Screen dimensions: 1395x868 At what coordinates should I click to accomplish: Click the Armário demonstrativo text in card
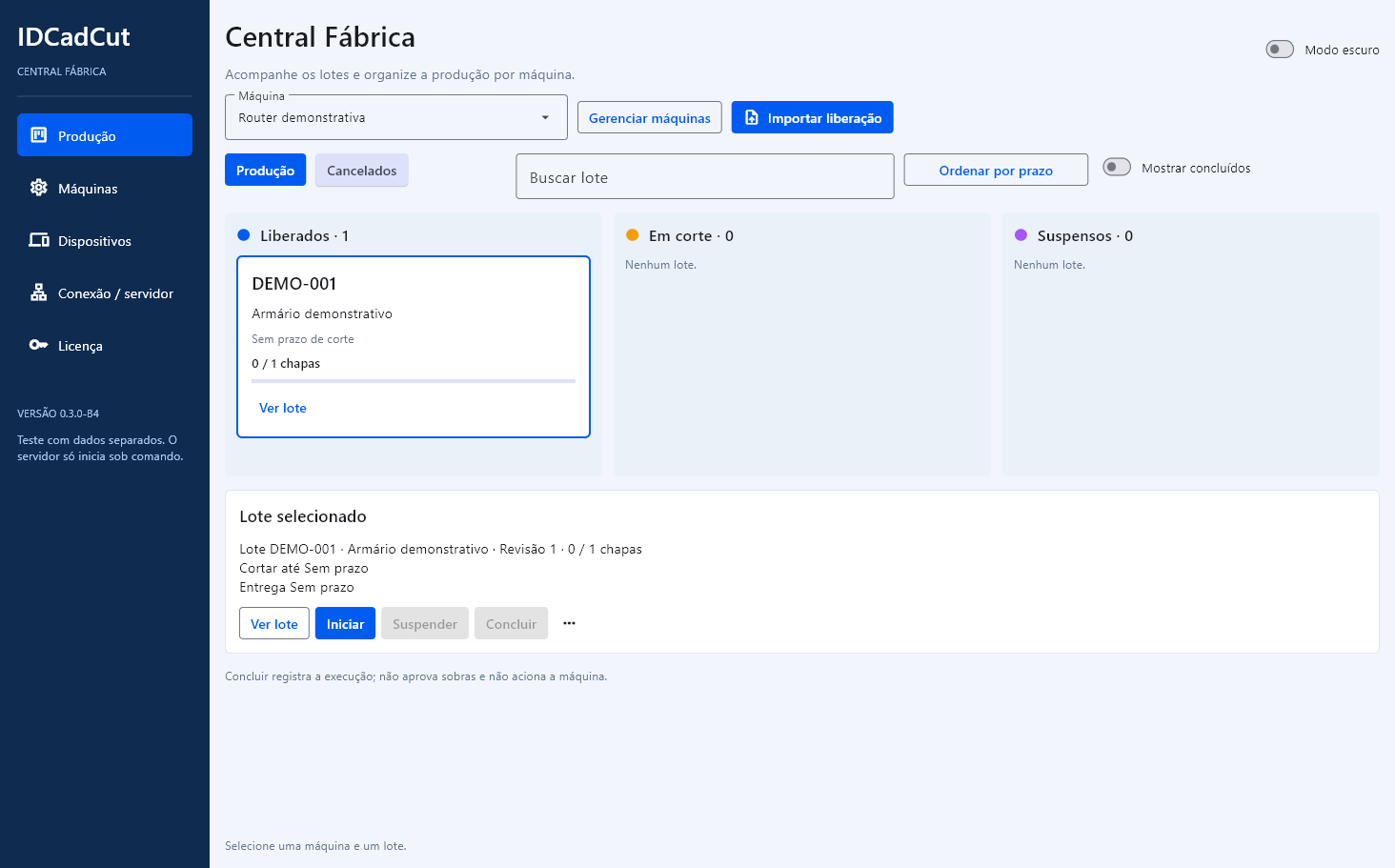click(322, 313)
